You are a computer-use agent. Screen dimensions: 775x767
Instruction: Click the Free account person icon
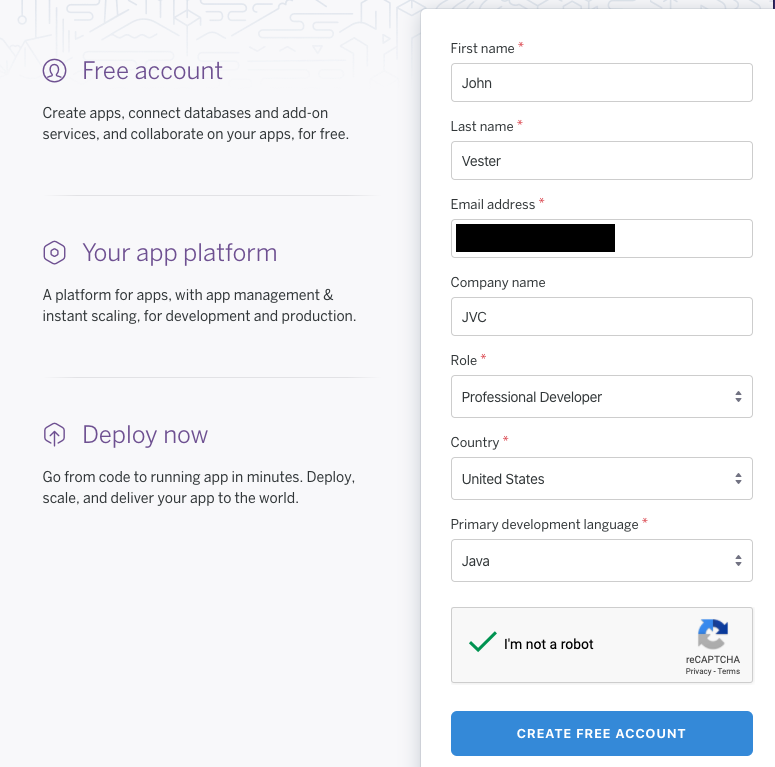click(x=54, y=71)
